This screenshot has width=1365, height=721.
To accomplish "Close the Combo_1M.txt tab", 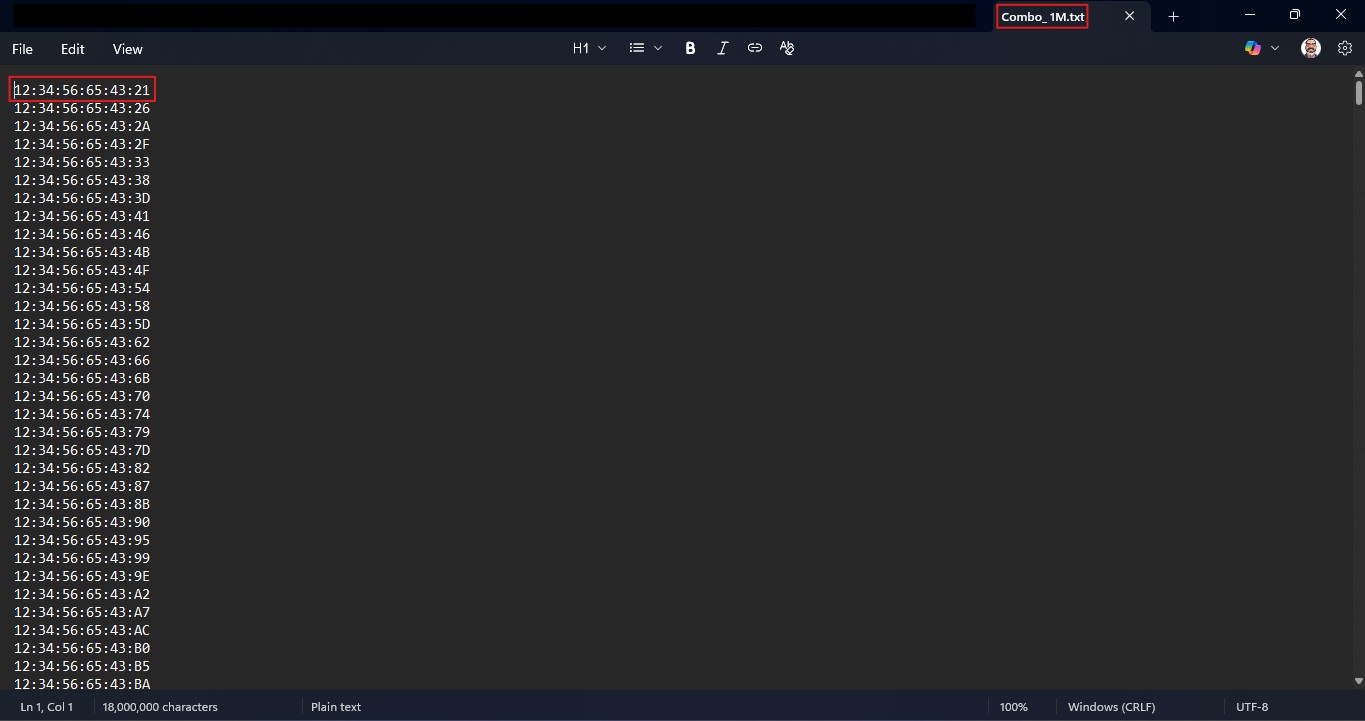I will point(1130,16).
